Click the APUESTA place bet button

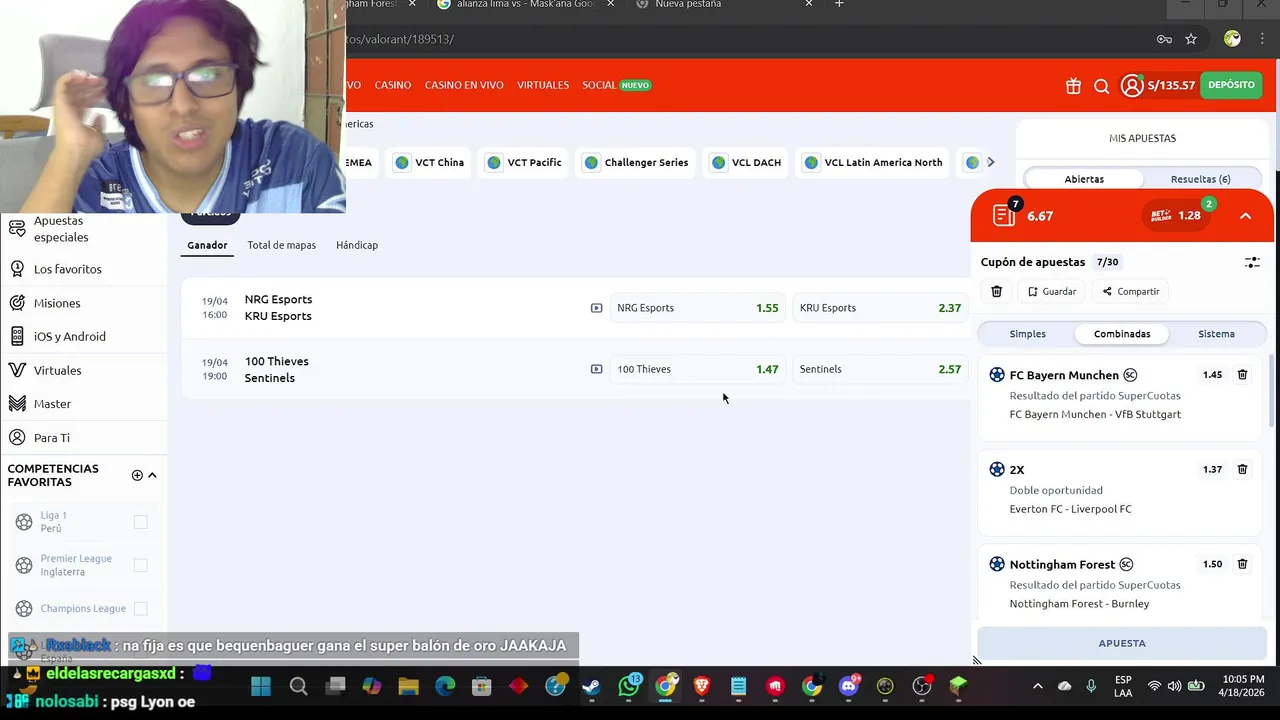click(1122, 643)
